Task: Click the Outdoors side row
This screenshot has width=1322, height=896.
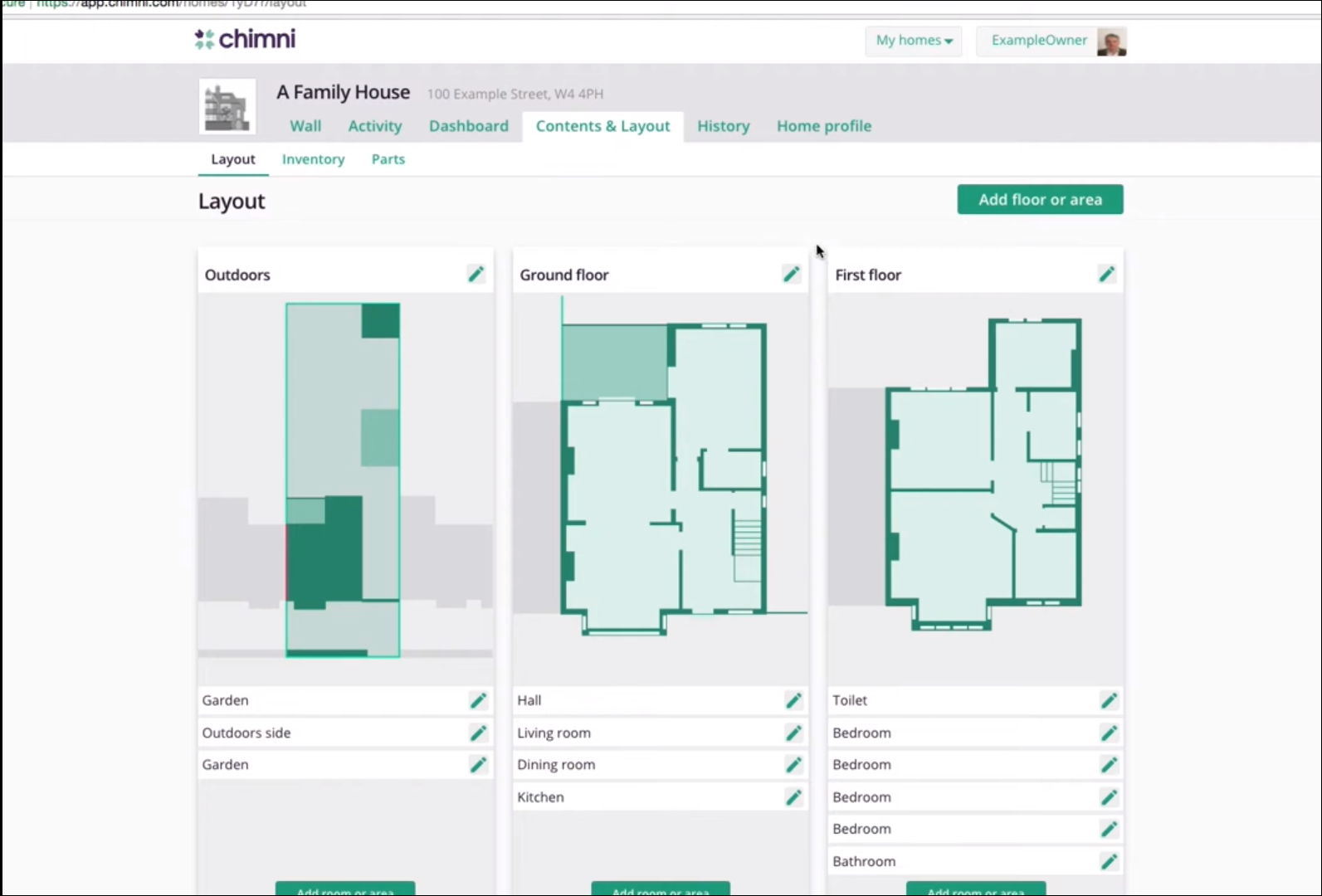Action: tap(345, 733)
